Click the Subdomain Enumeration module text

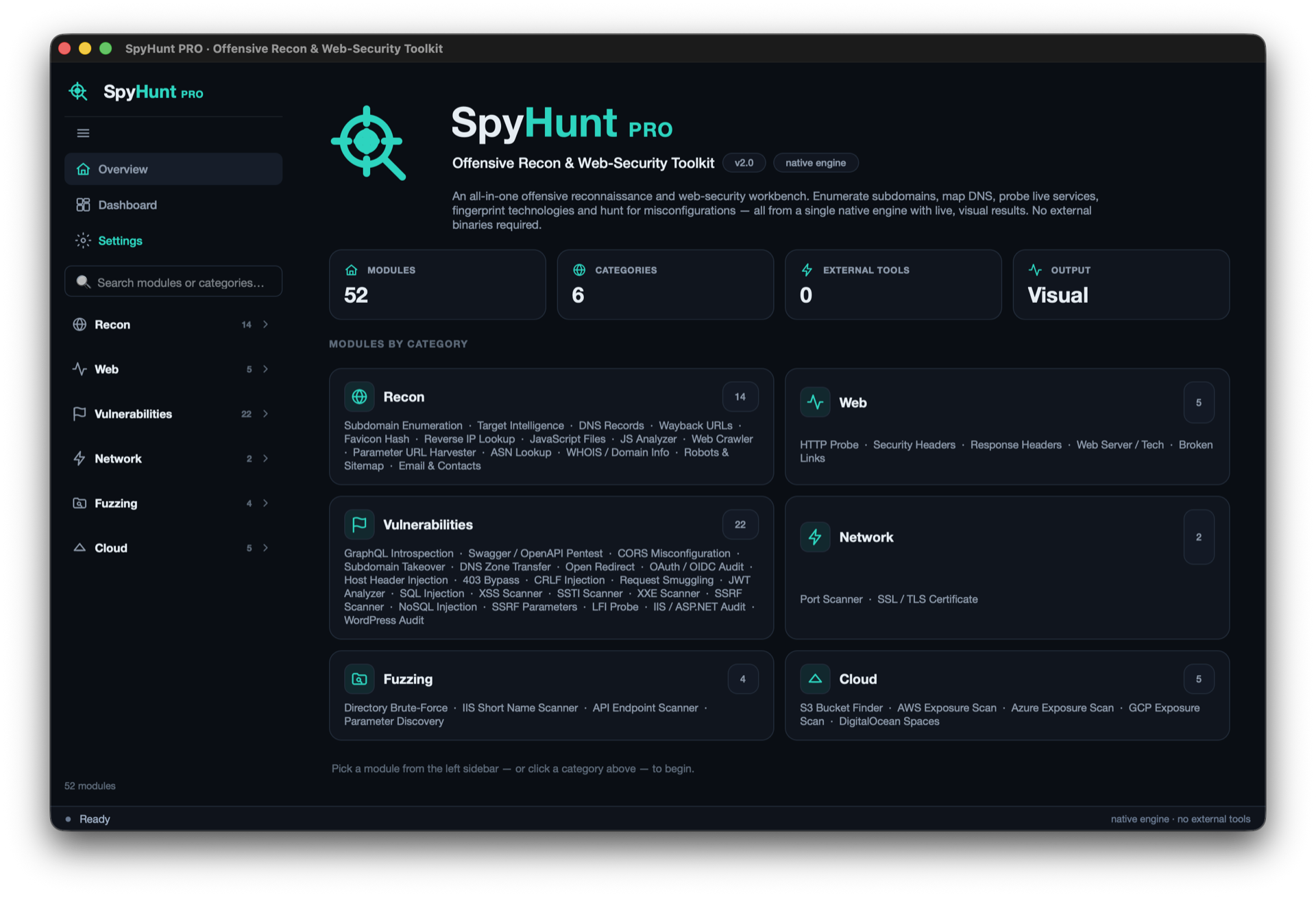pyautogui.click(x=403, y=425)
